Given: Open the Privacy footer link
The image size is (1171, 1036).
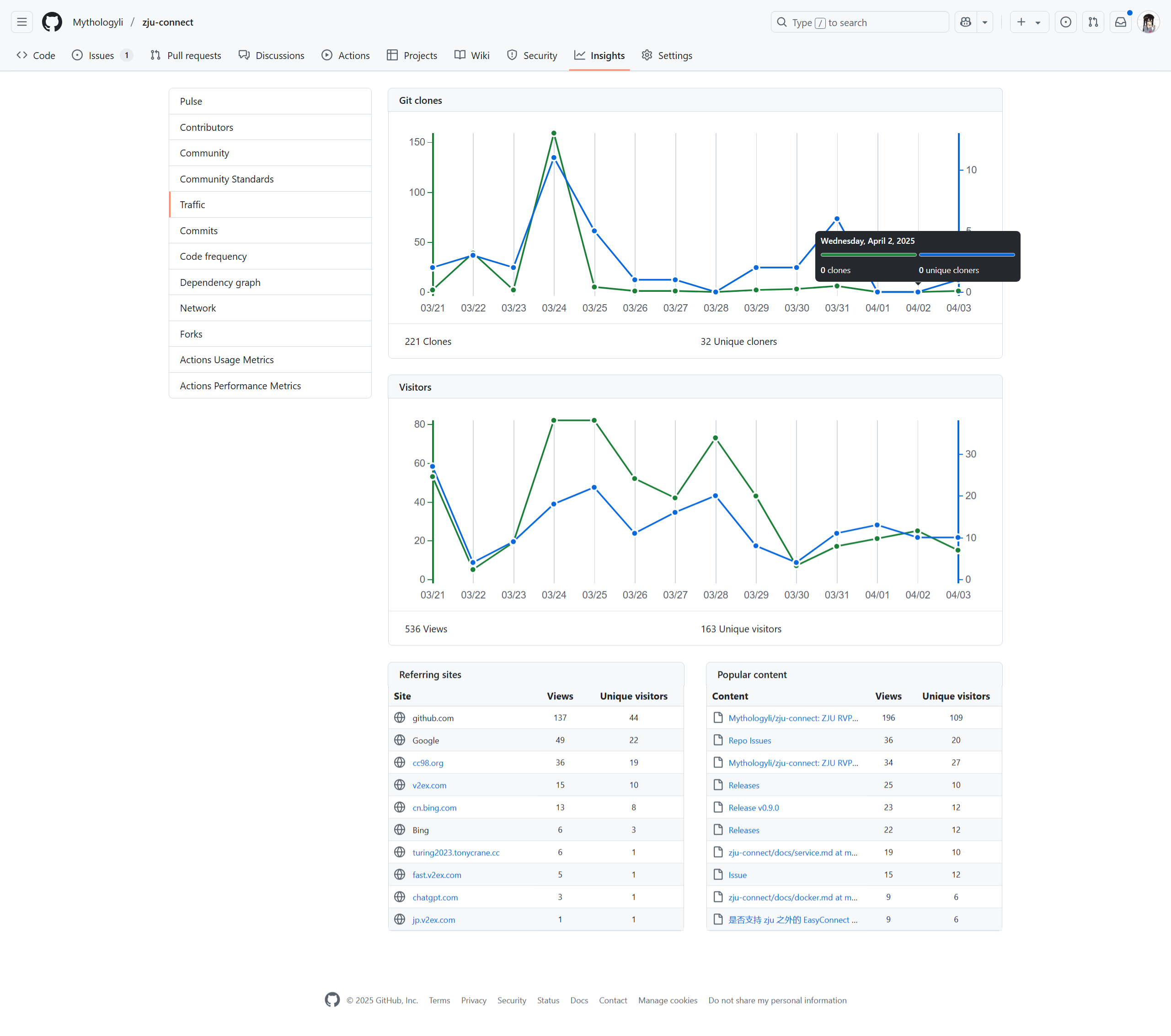Looking at the screenshot, I should point(473,1000).
